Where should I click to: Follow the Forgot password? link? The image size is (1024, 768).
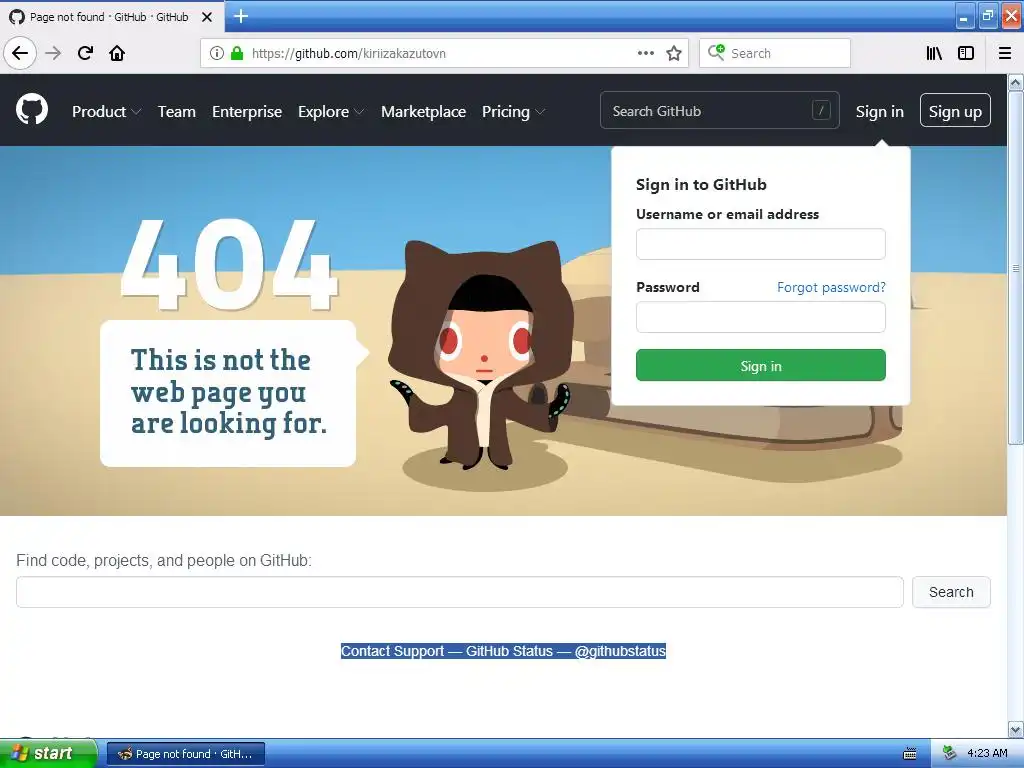[x=831, y=287]
